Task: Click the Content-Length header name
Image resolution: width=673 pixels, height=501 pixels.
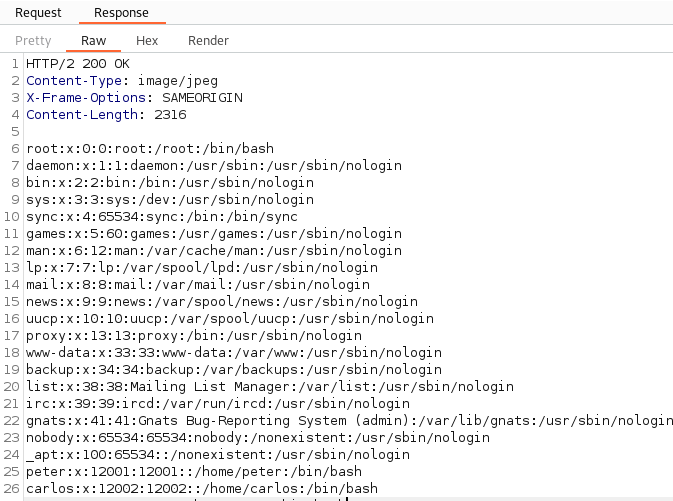Action: coord(82,115)
